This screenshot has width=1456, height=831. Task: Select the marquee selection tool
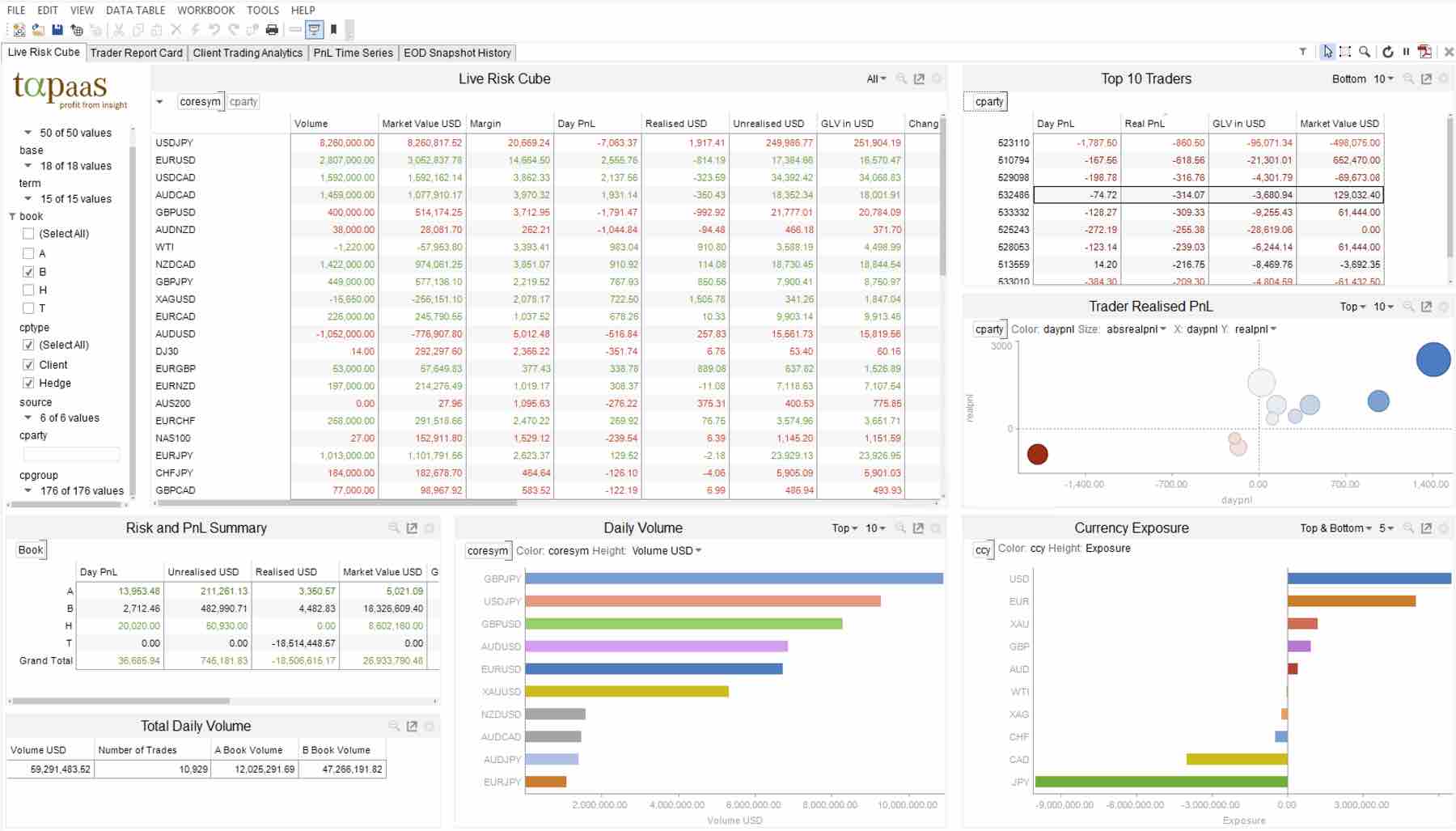[1345, 52]
